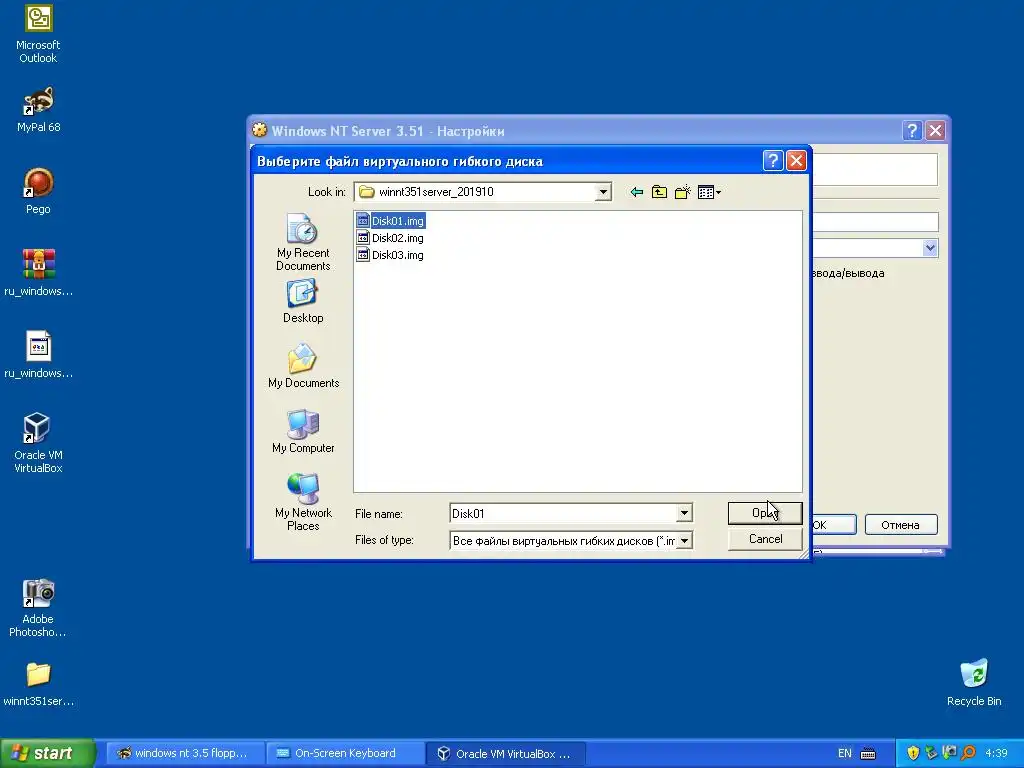Image resolution: width=1024 pixels, height=768 pixels.
Task: Switch to On-Screen Keyboard taskbar item
Action: coord(344,754)
